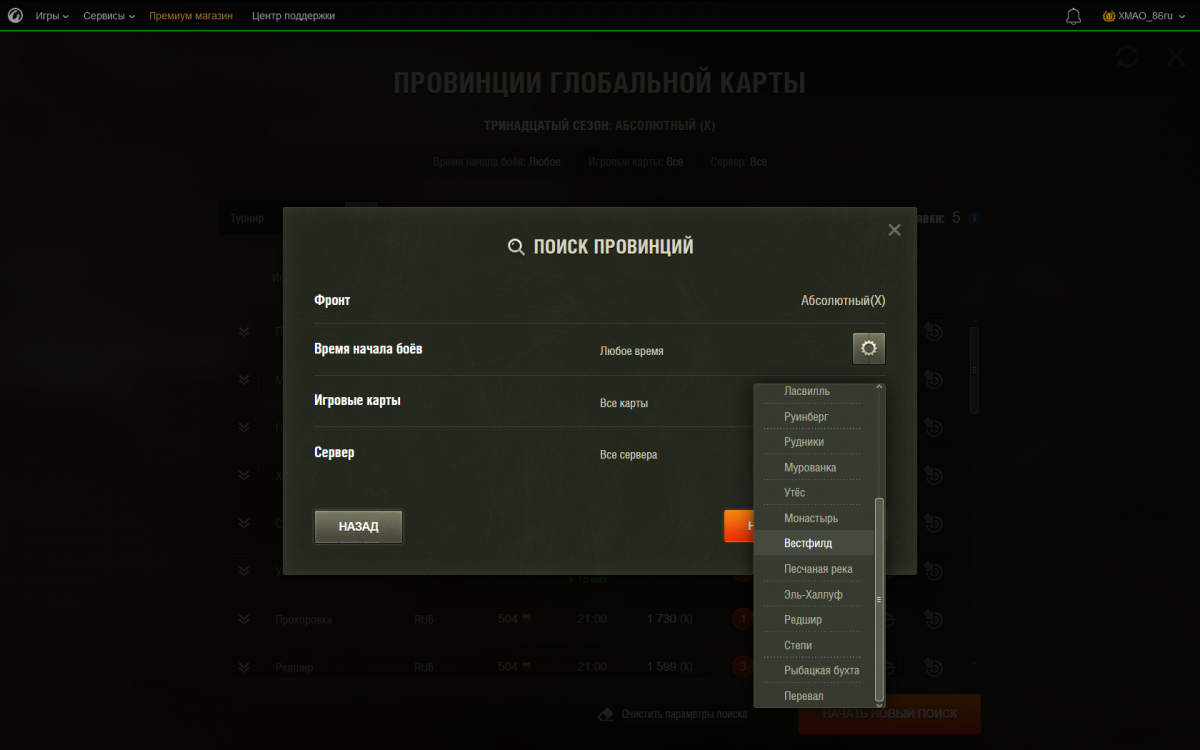Click НАЧАТЬ НОВЫЙ ПОИСК button
The height and width of the screenshot is (750, 1200).
(889, 714)
